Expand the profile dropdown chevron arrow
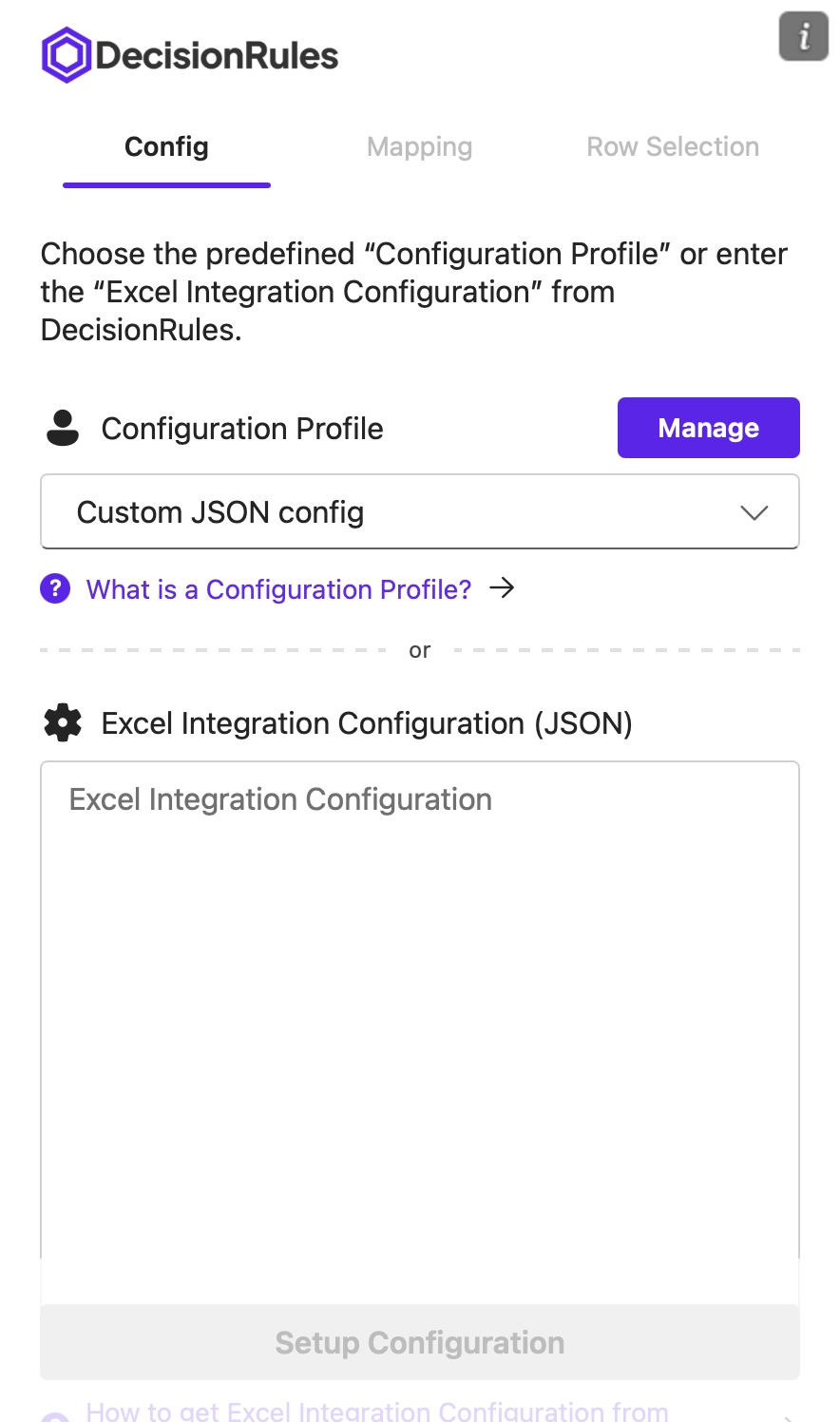 (754, 513)
